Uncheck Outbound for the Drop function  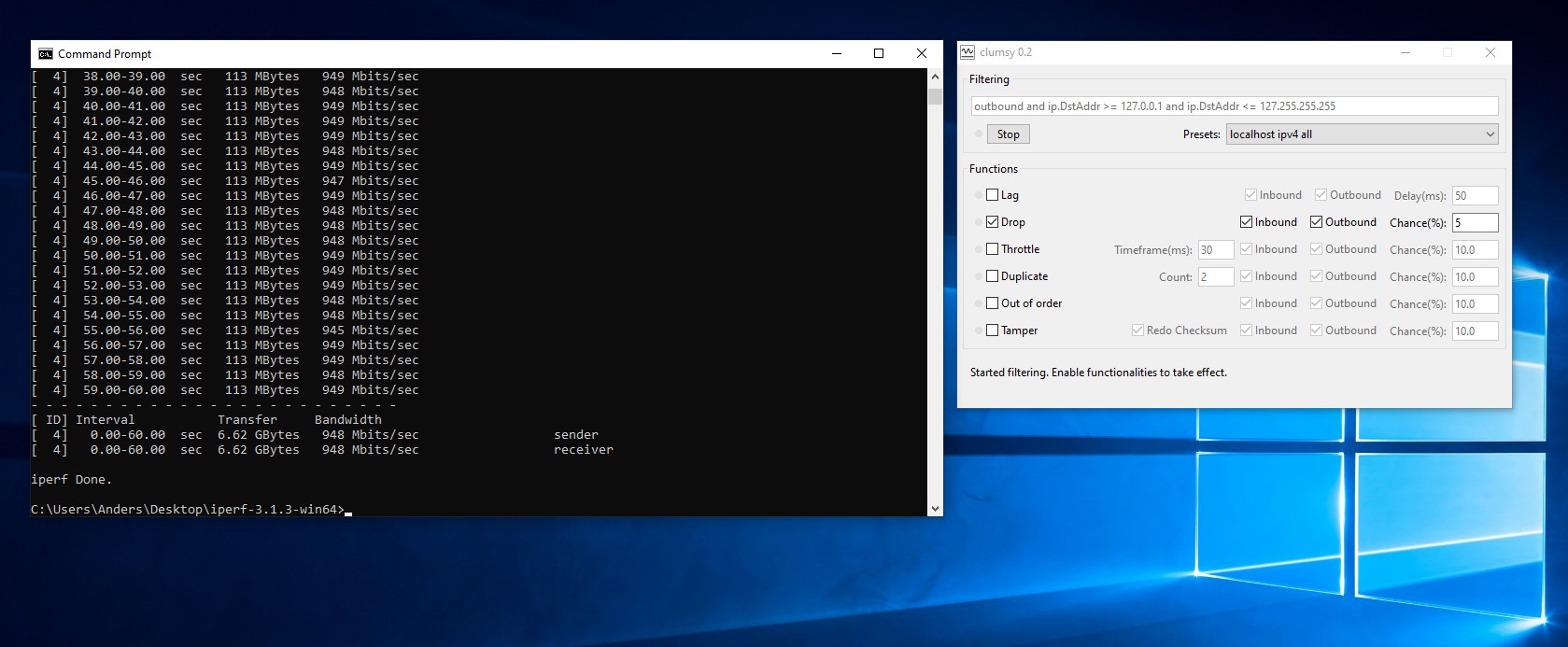1316,222
